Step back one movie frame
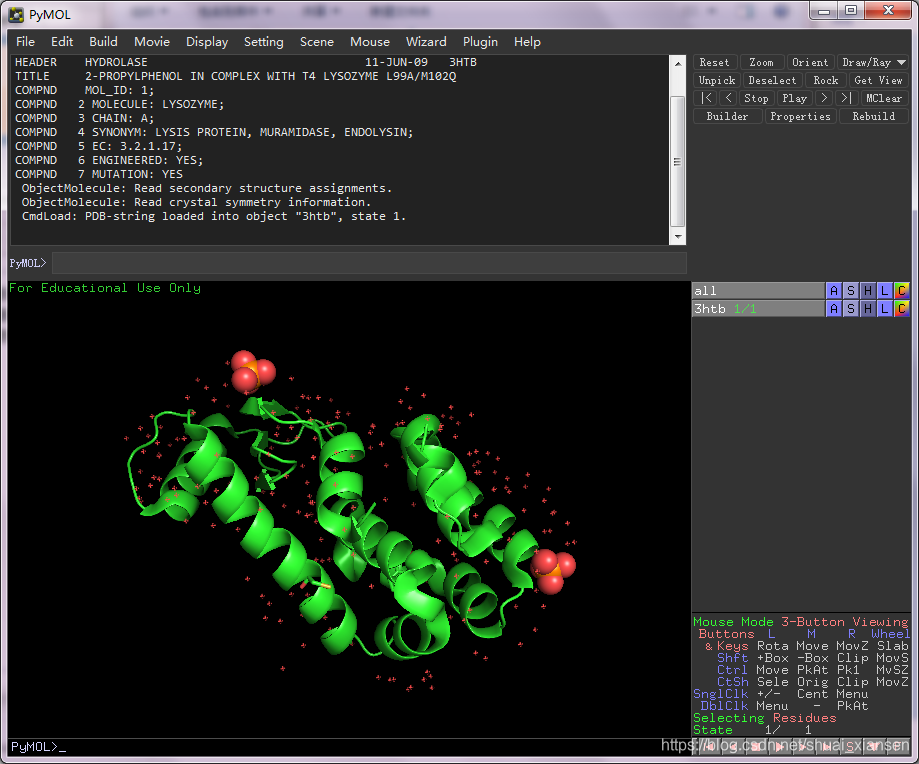The height and width of the screenshot is (764, 919). [x=729, y=98]
